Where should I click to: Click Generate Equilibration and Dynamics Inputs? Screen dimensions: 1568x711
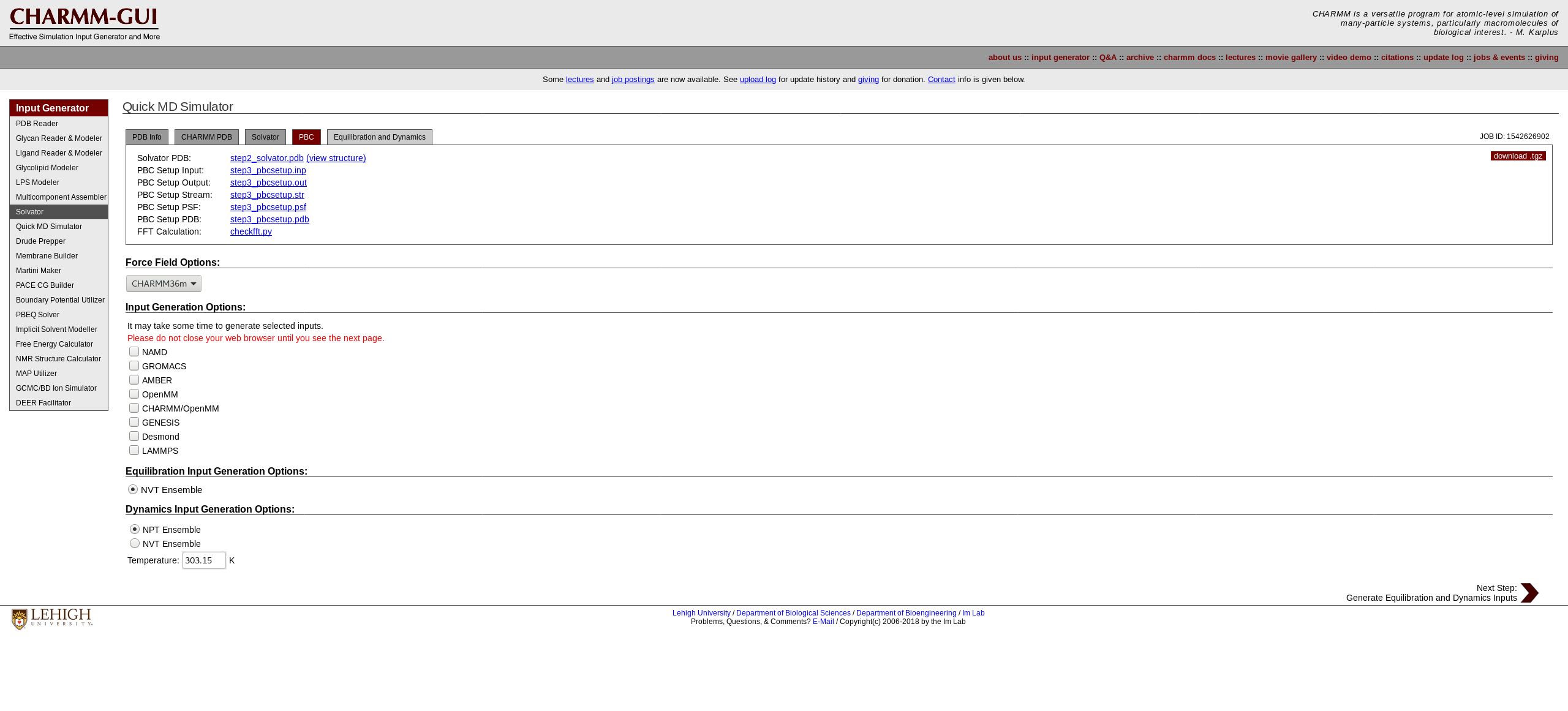point(1431,598)
